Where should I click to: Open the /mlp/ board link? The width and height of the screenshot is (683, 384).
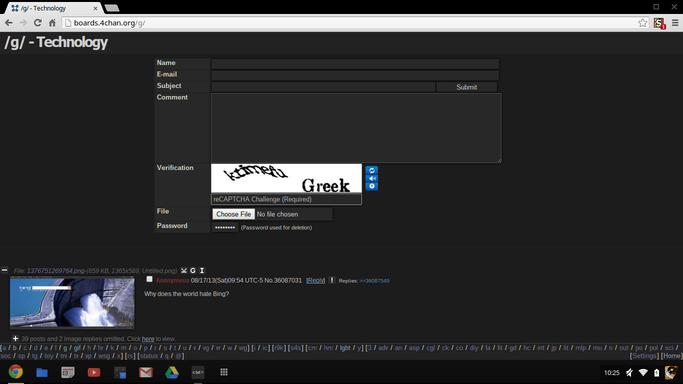tap(581, 347)
